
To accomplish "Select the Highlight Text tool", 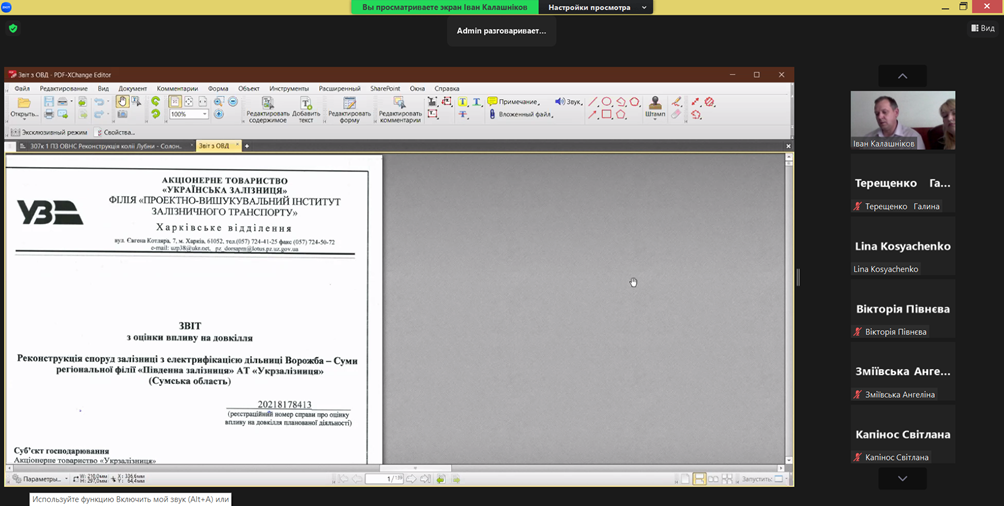I will 462,101.
